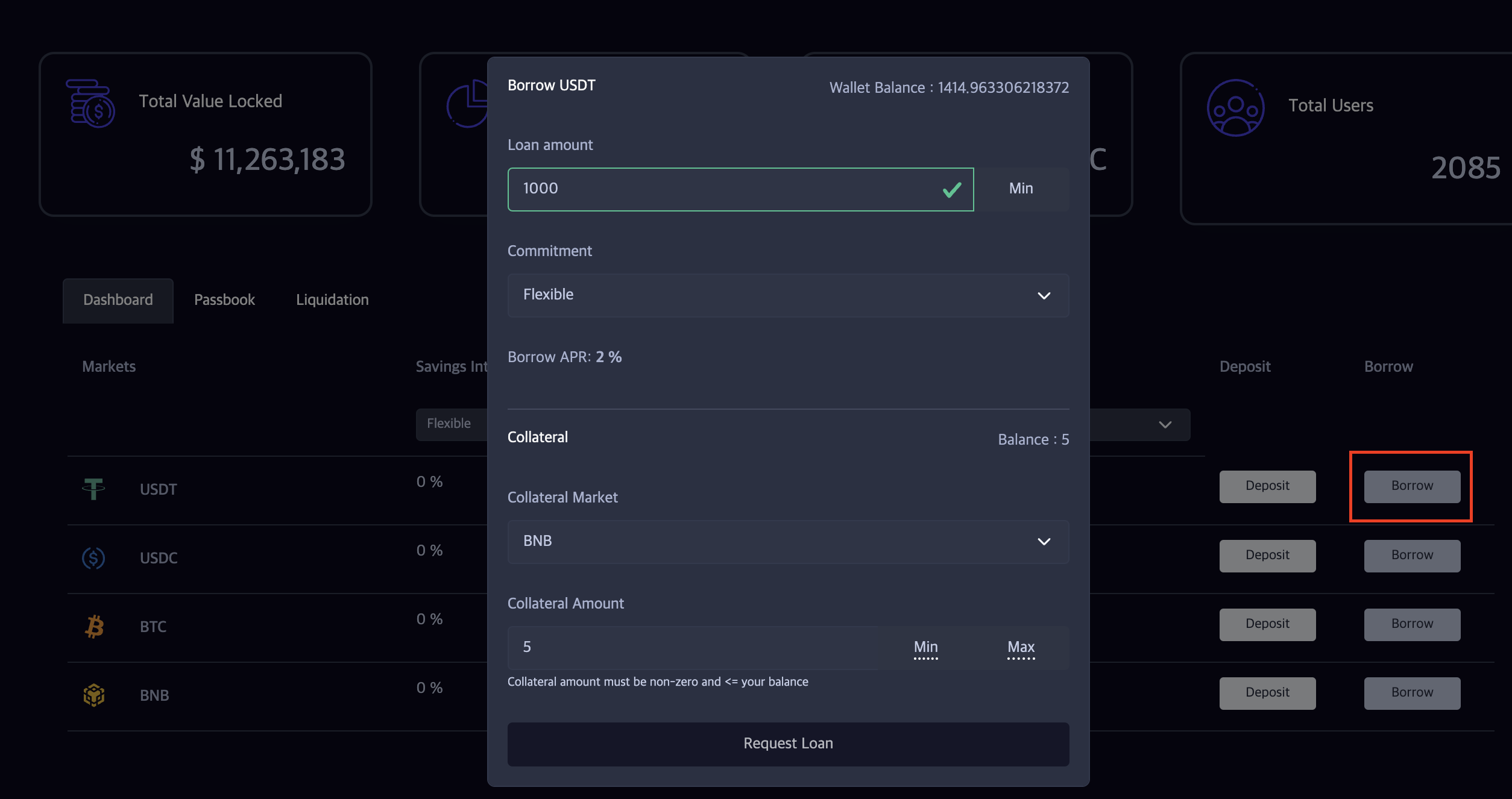1512x799 pixels.
Task: Click the BTC Bitcoin icon
Action: pos(94,627)
